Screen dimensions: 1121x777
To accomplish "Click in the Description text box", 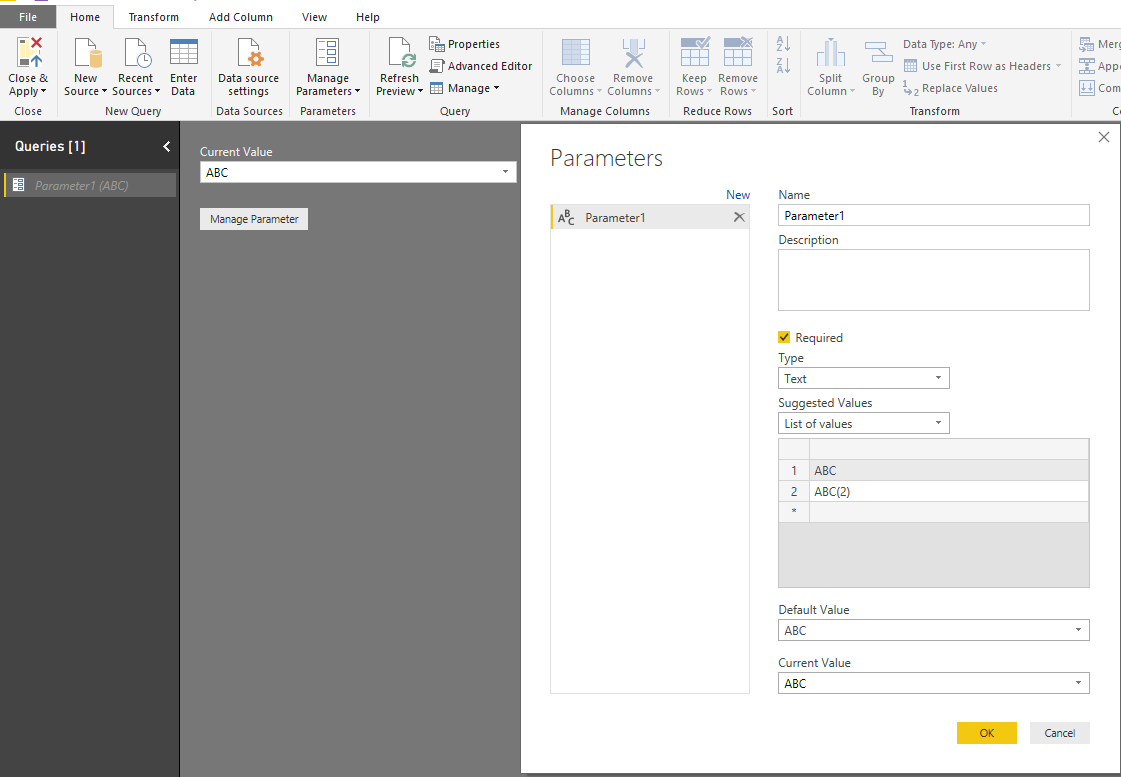I will (x=934, y=279).
